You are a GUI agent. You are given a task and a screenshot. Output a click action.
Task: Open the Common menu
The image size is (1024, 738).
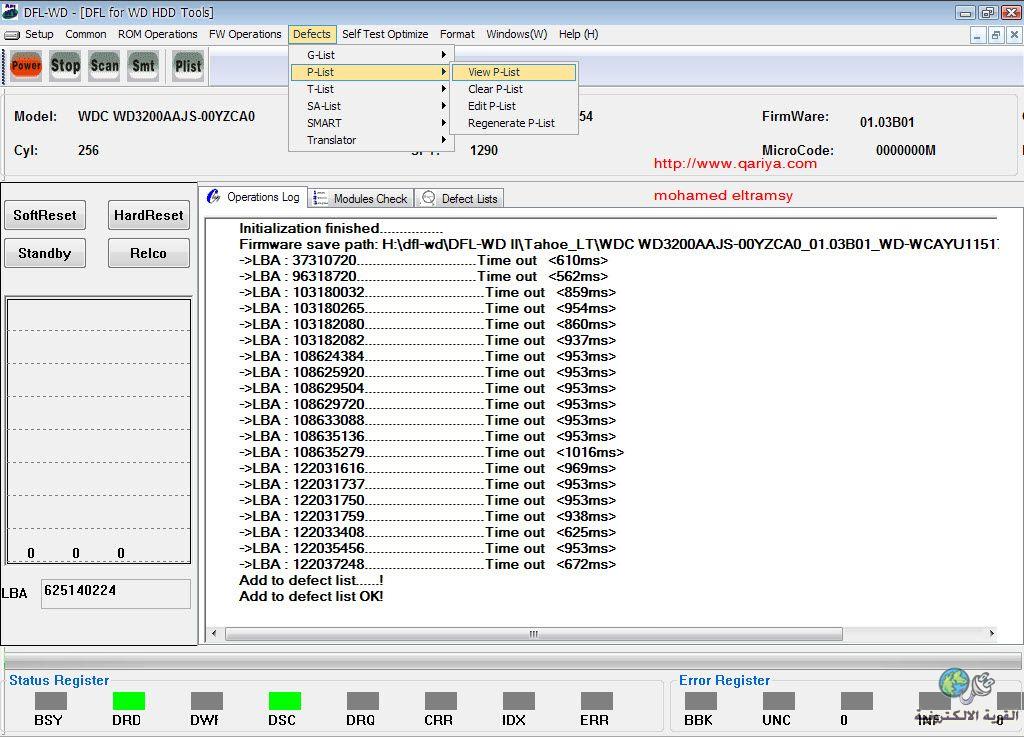[86, 34]
